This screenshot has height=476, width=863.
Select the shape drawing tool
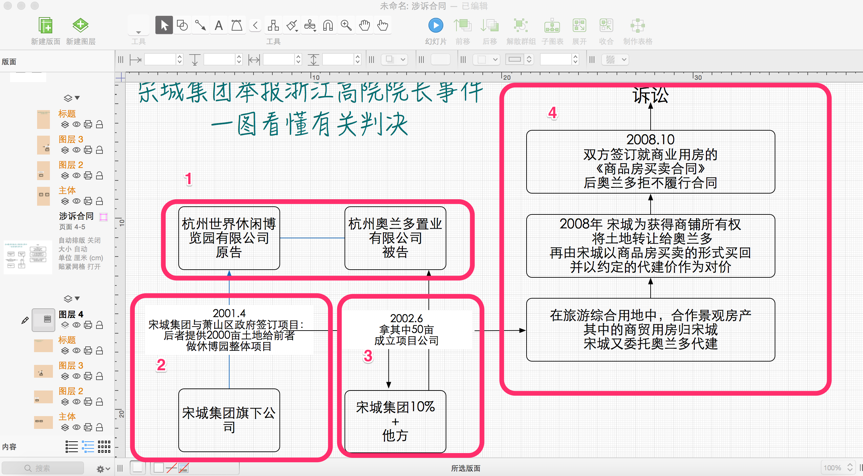click(x=182, y=25)
